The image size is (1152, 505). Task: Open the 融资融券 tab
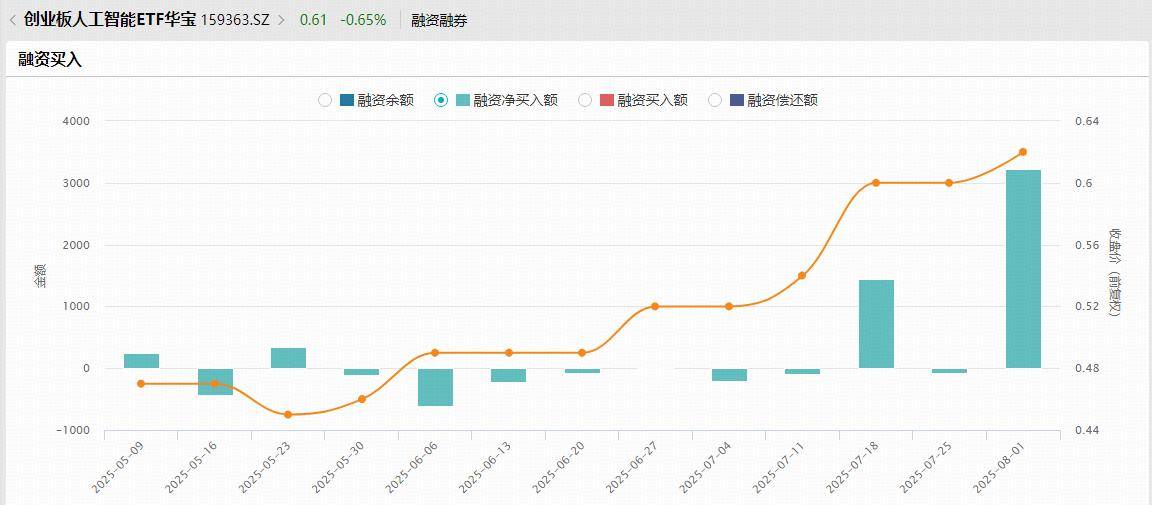click(x=439, y=20)
